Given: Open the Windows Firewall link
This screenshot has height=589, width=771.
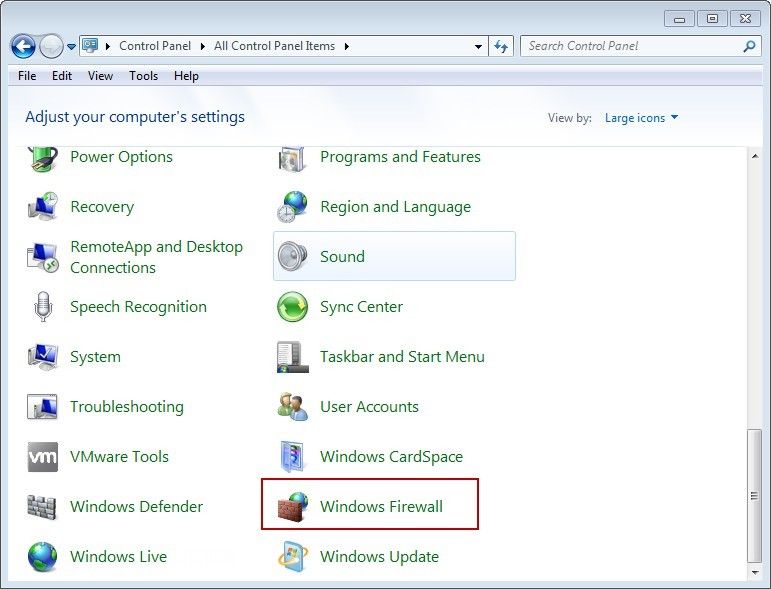Looking at the screenshot, I should 381,506.
